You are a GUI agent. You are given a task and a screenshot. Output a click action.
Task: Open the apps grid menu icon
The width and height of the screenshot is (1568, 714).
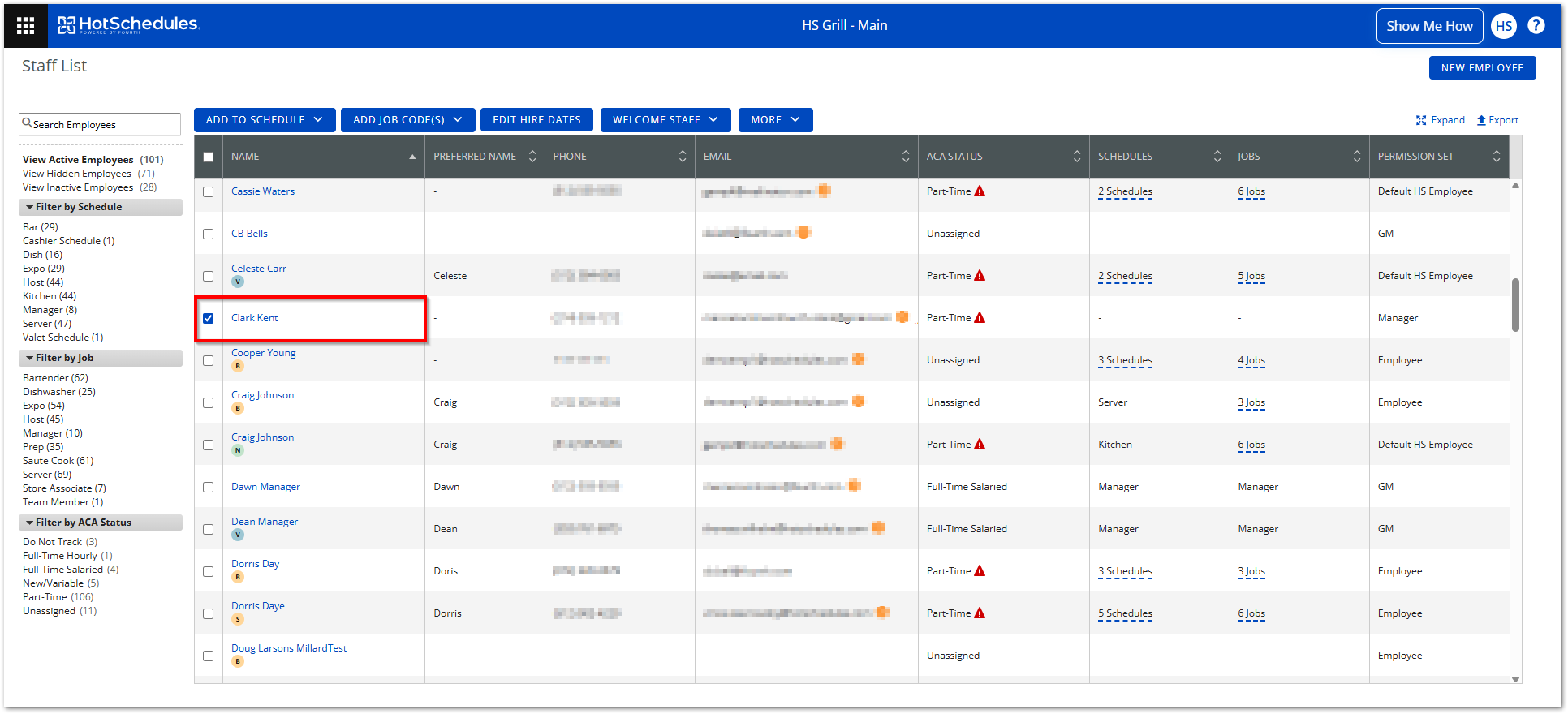(25, 26)
